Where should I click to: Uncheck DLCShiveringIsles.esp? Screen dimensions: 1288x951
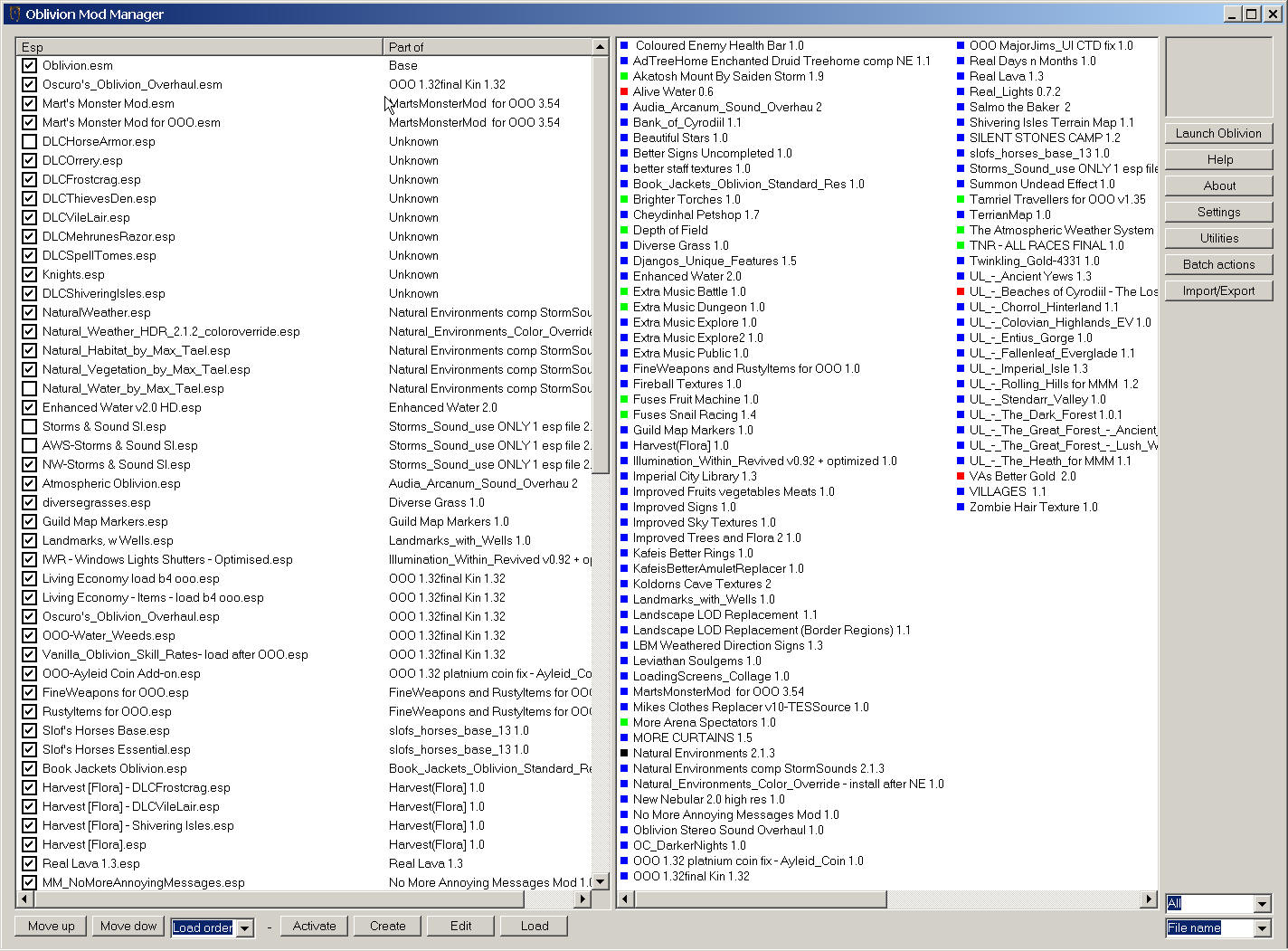point(29,293)
